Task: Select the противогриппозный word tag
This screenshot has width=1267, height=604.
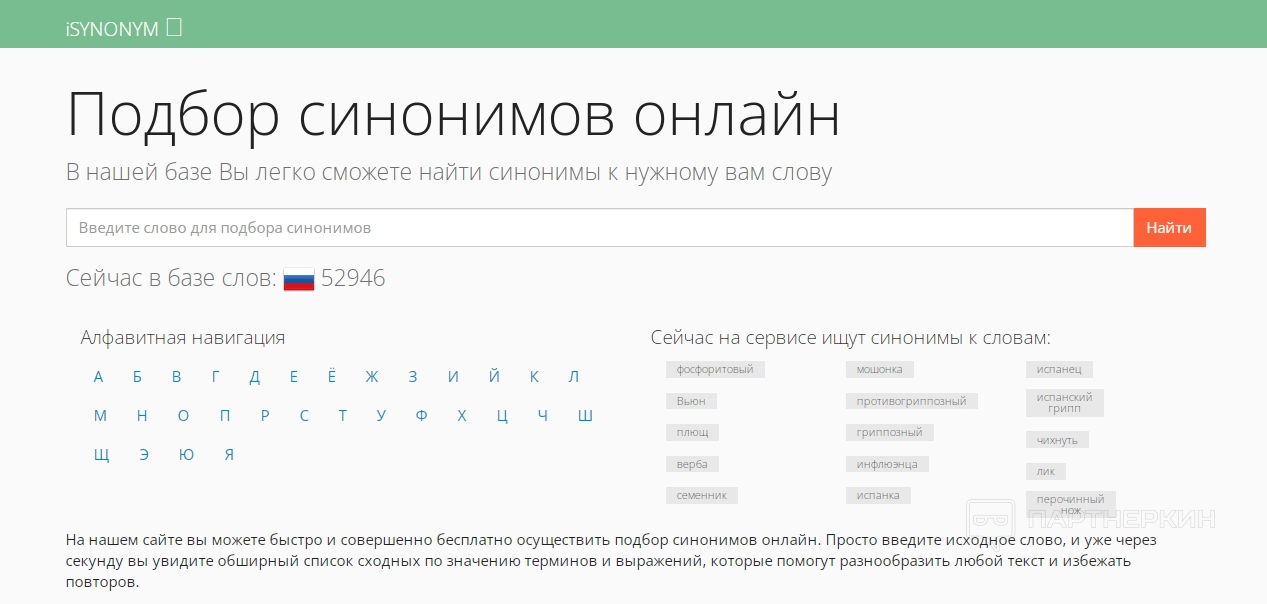Action: pyautogui.click(x=911, y=401)
